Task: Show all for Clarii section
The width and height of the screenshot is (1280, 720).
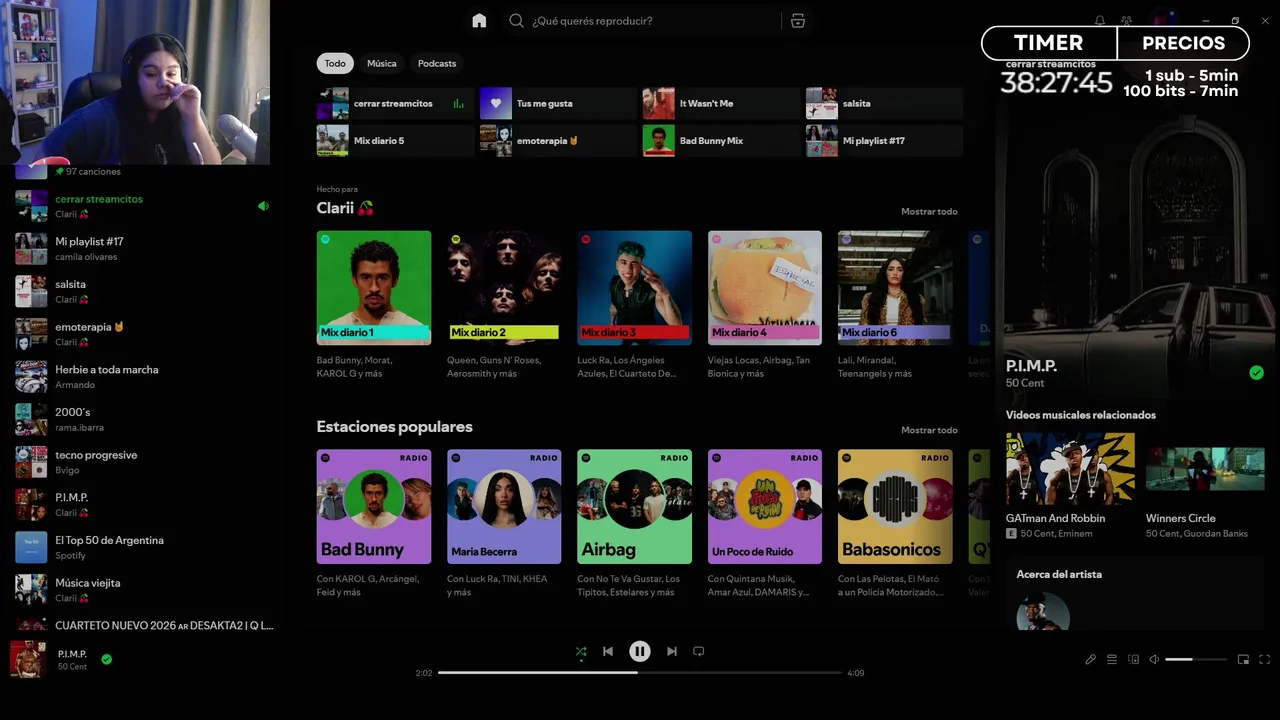Action: click(x=929, y=211)
